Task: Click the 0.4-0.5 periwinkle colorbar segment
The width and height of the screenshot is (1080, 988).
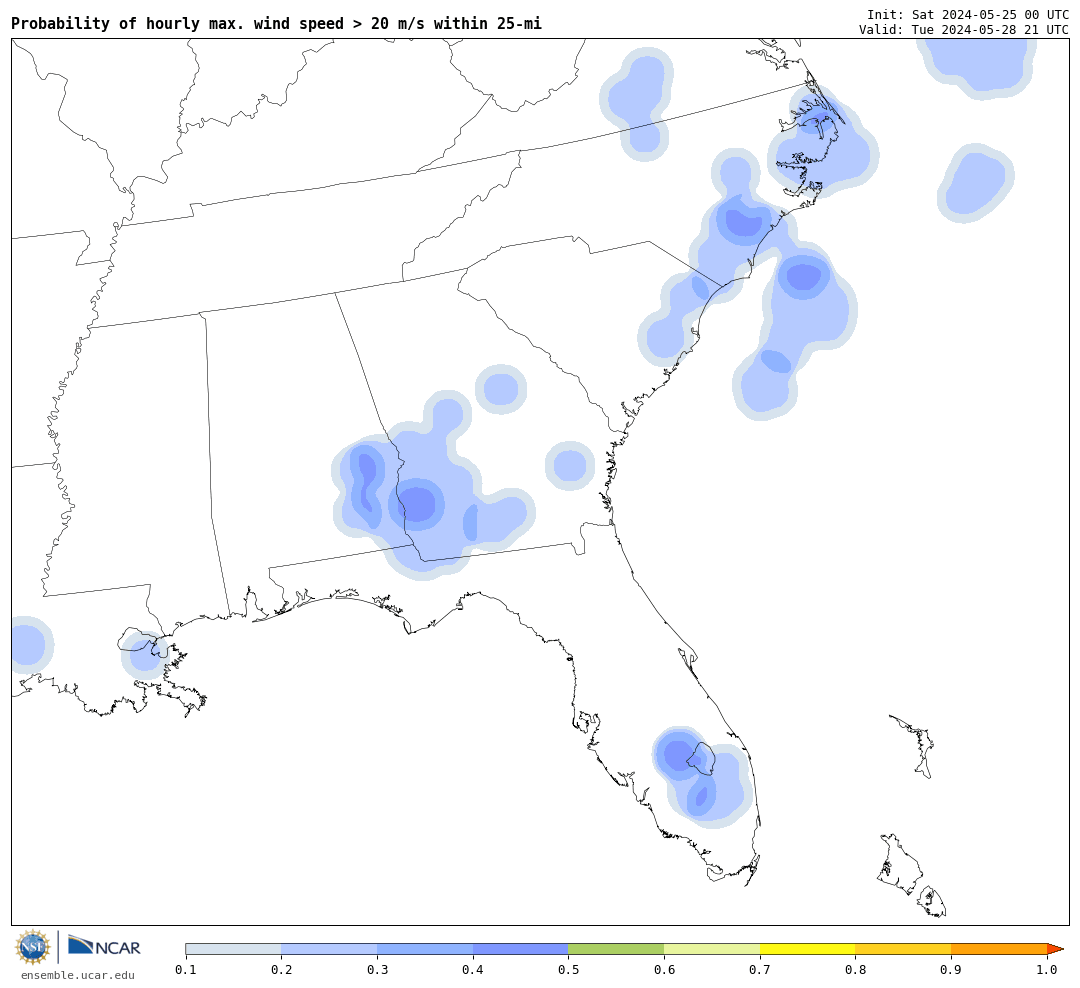Action: tap(521, 949)
